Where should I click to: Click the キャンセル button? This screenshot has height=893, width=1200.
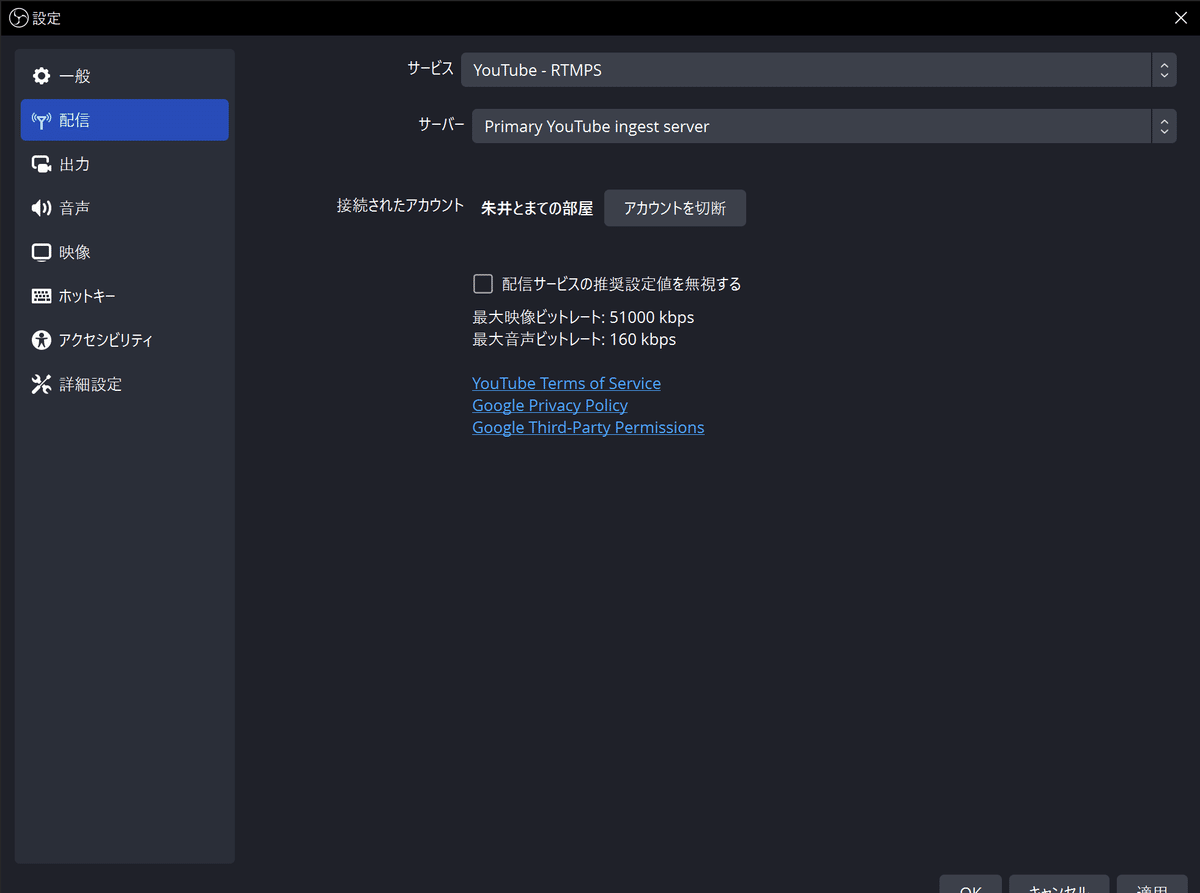[1059, 885]
